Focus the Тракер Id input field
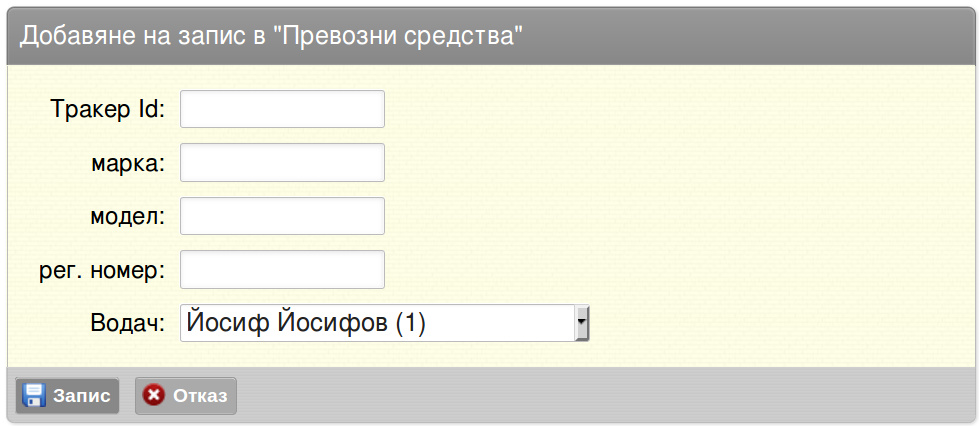Viewport: 979px width, 426px height. pos(282,109)
